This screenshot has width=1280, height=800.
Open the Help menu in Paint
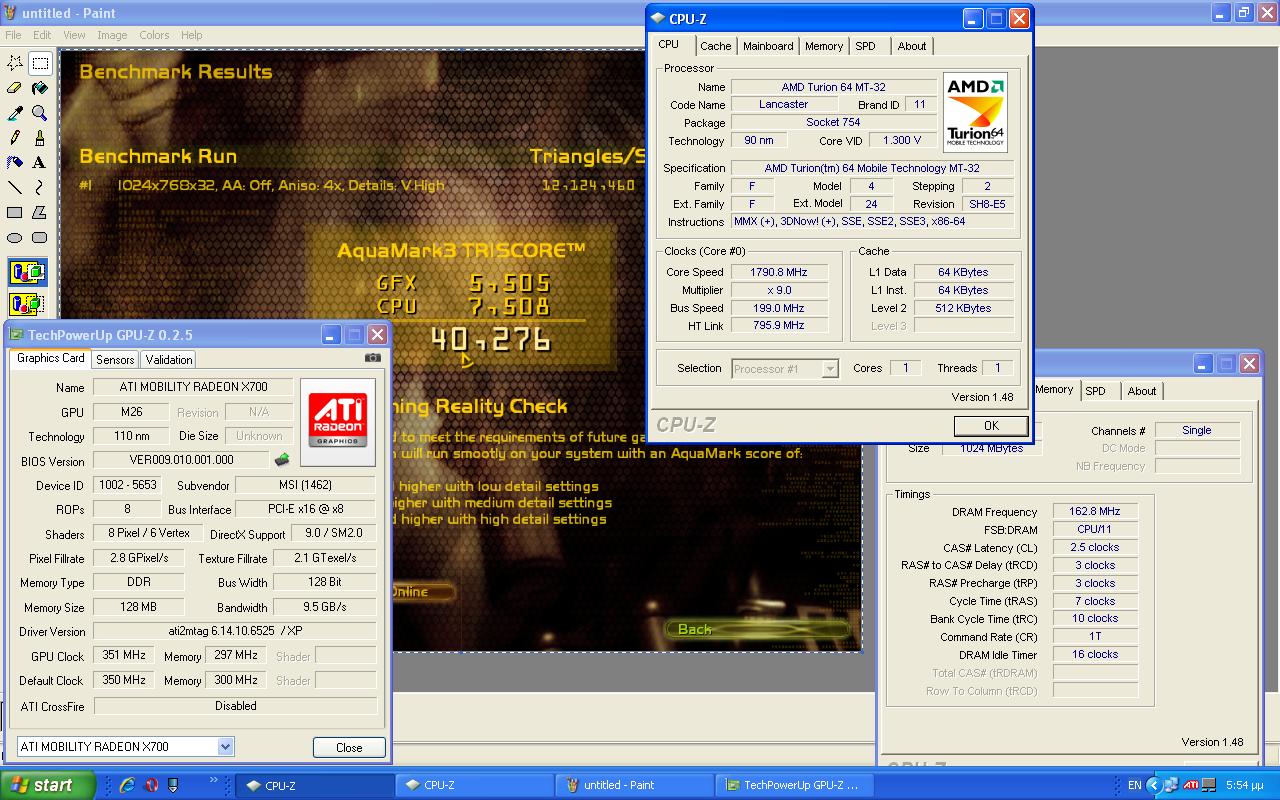(x=192, y=35)
